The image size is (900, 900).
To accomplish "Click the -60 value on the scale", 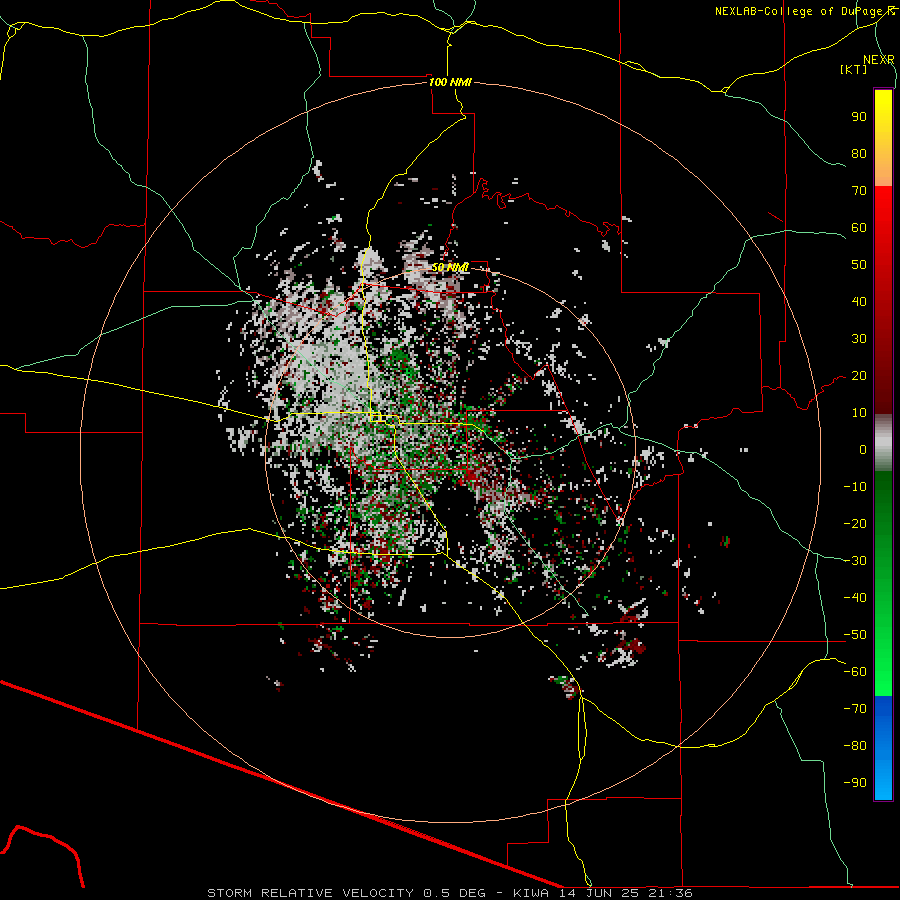I will [855, 672].
